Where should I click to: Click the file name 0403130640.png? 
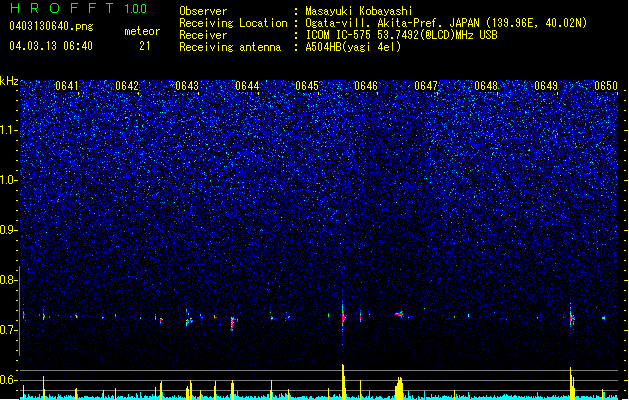click(51, 26)
